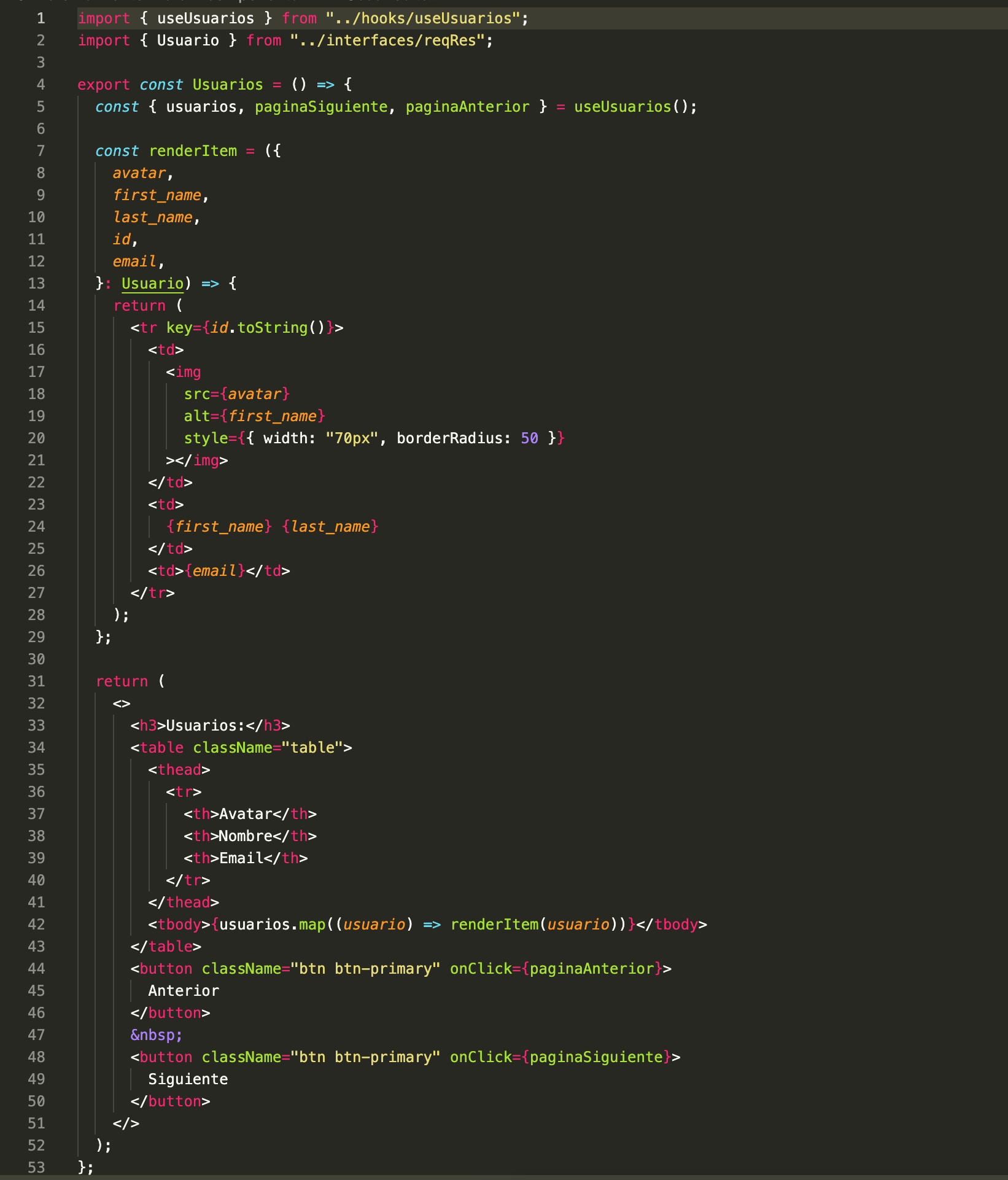Screen dimensions: 1008x1180
Task: Click the opening img tag on line 17
Action: coord(184,372)
